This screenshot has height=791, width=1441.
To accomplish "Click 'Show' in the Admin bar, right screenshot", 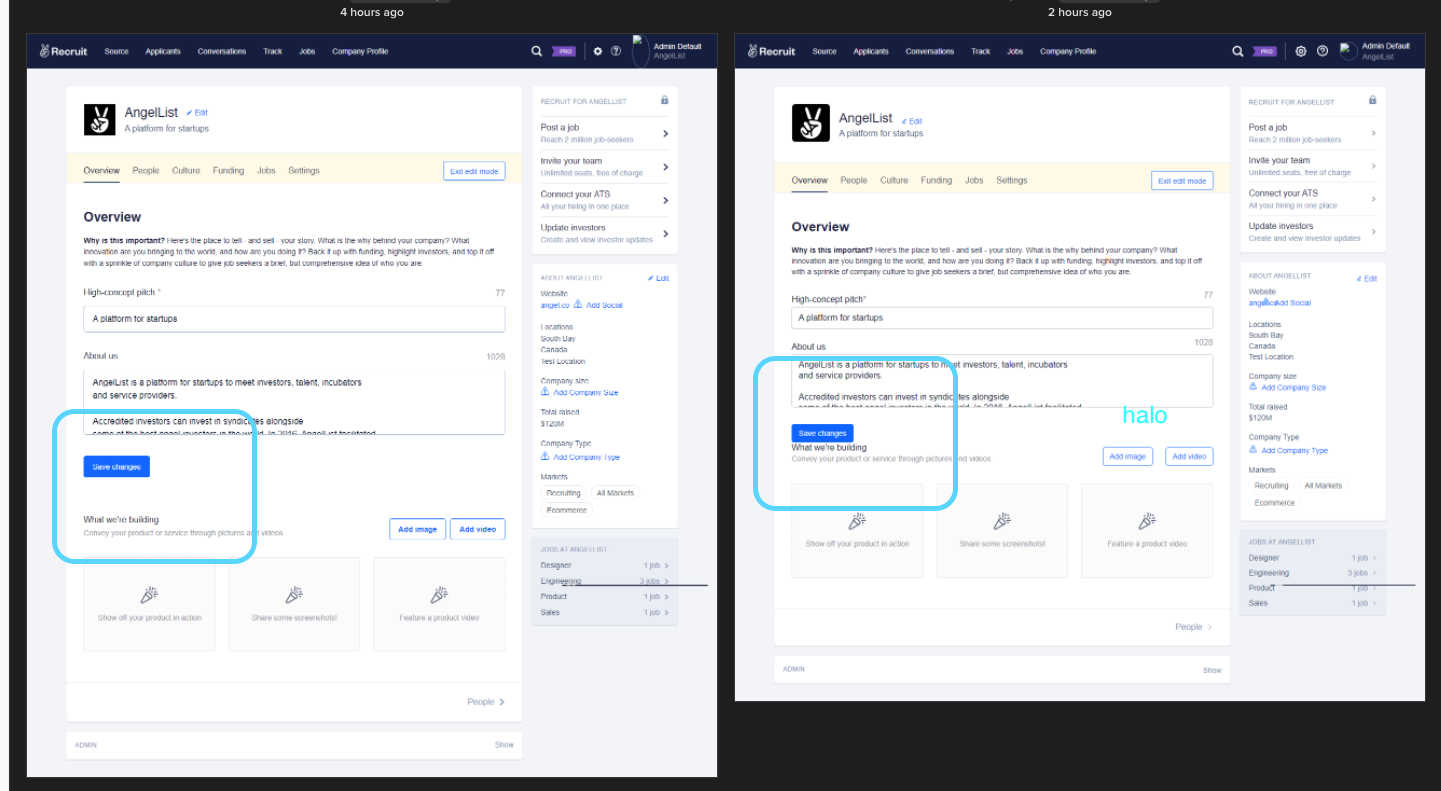I will click(1212, 670).
